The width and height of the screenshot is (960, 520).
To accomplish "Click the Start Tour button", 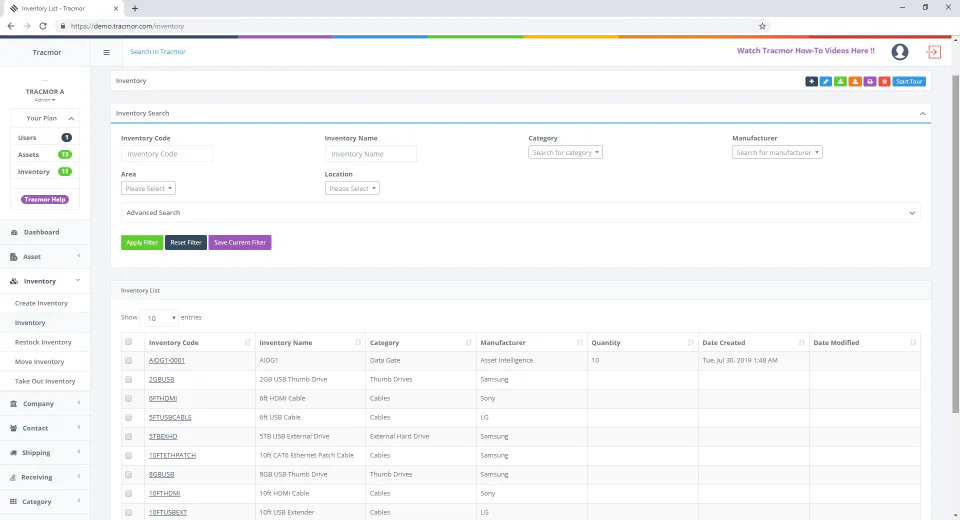I will click(x=909, y=81).
